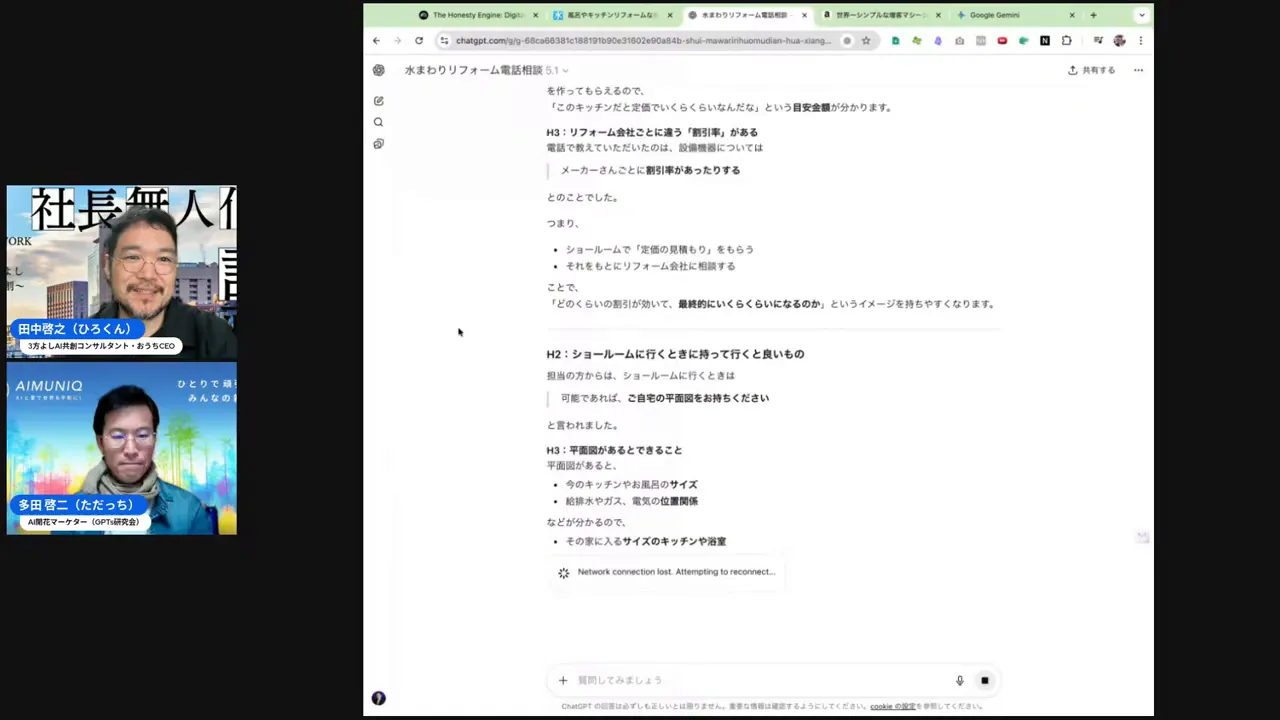
Task: Select the 風呂やキッチンリフォーム tab
Action: pos(610,15)
